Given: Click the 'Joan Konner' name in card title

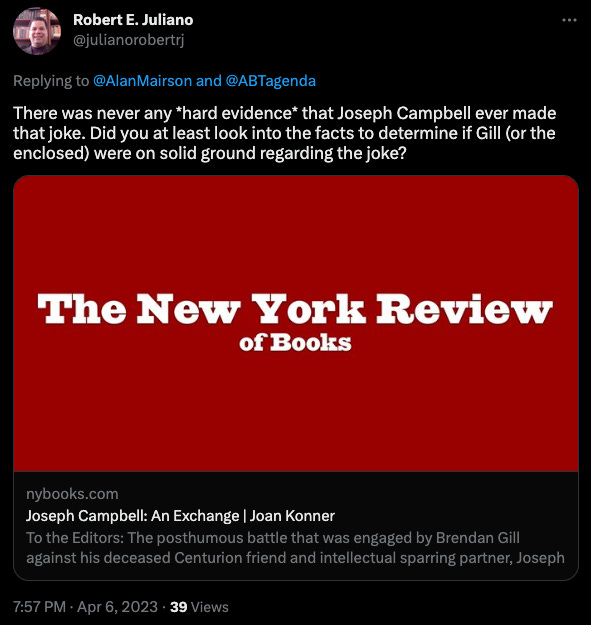Looking at the screenshot, I should pos(292,516).
